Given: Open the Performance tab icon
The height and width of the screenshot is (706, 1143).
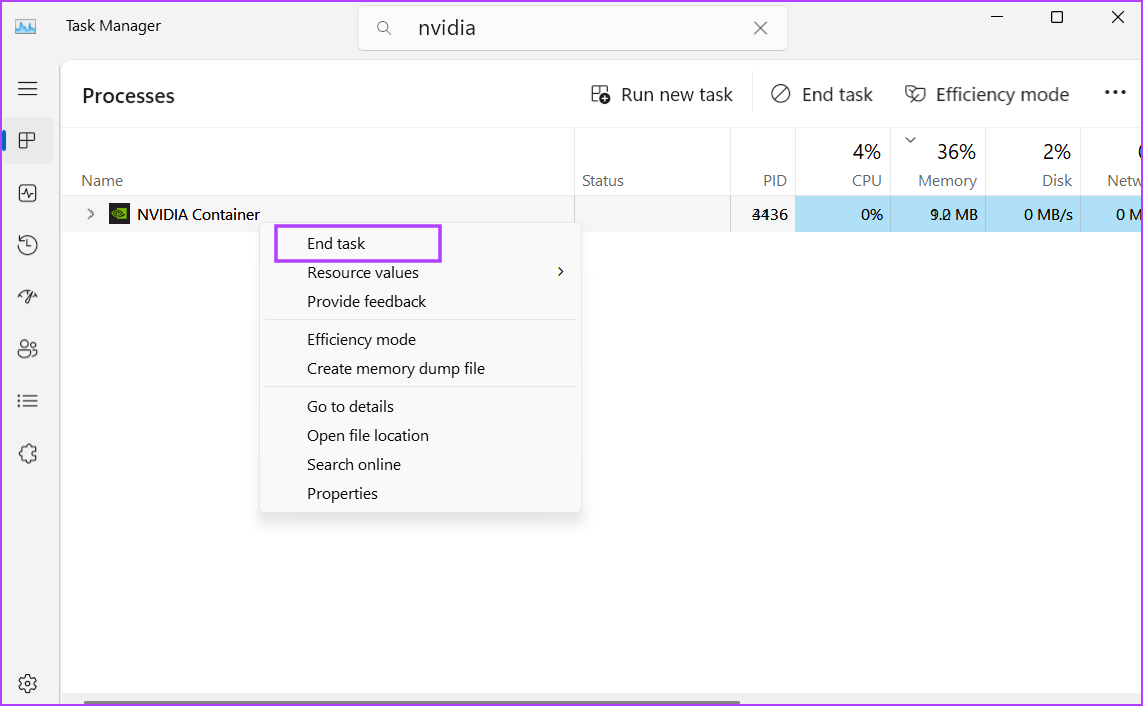Looking at the screenshot, I should 28,192.
